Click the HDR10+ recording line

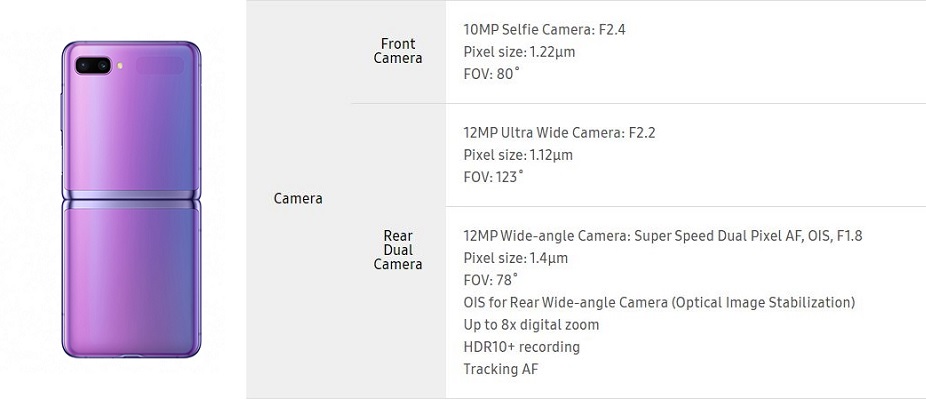coord(521,347)
